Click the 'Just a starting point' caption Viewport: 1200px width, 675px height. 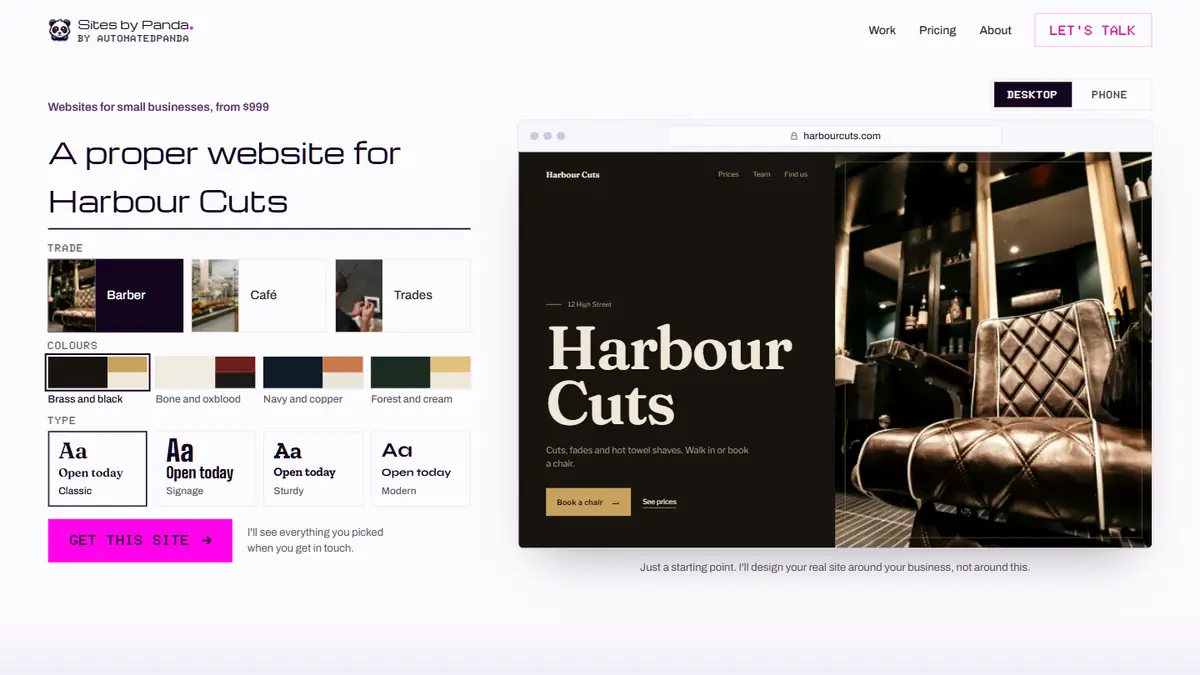tap(835, 567)
